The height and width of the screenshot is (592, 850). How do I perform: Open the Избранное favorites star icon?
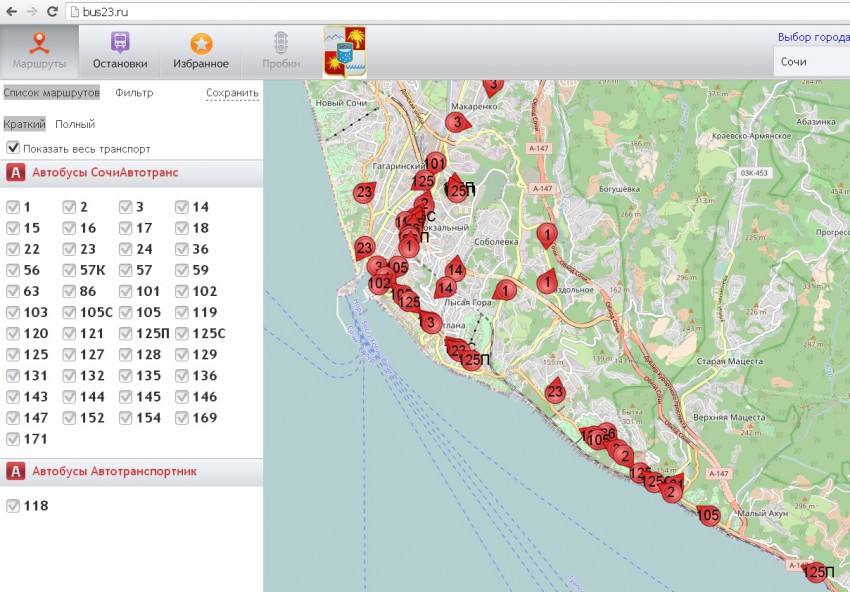[x=201, y=43]
